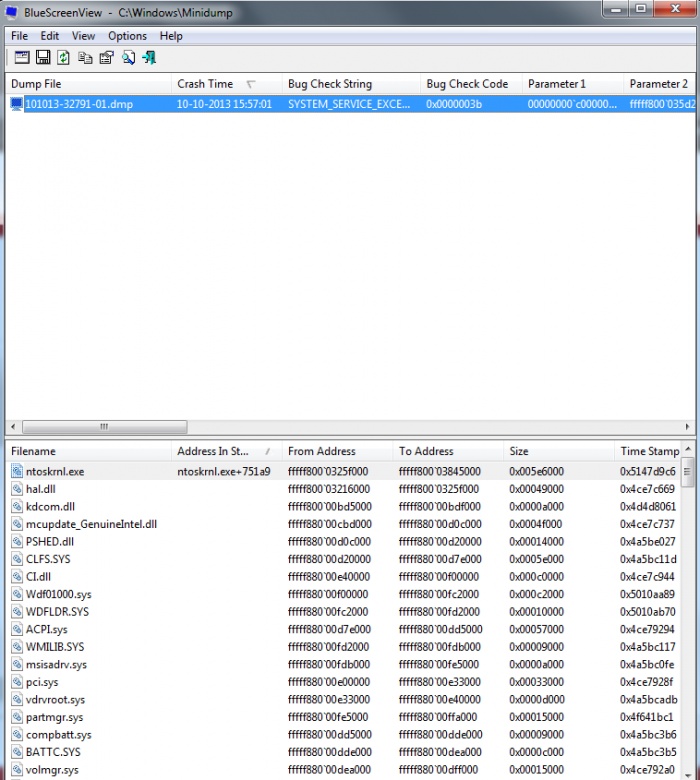Sort by From Address column header
Screen dimensions: 700x780
click(338, 451)
